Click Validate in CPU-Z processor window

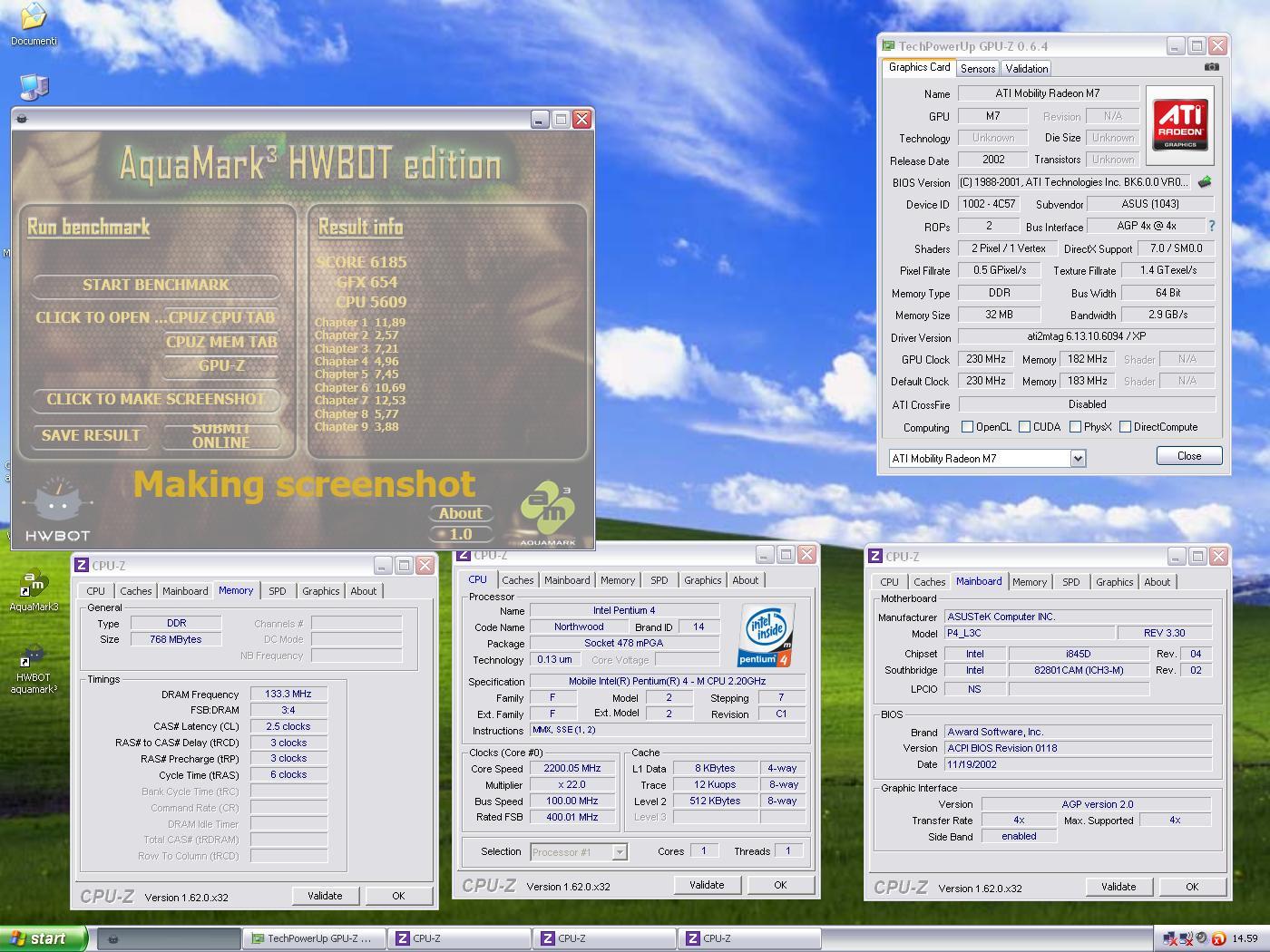(x=707, y=885)
